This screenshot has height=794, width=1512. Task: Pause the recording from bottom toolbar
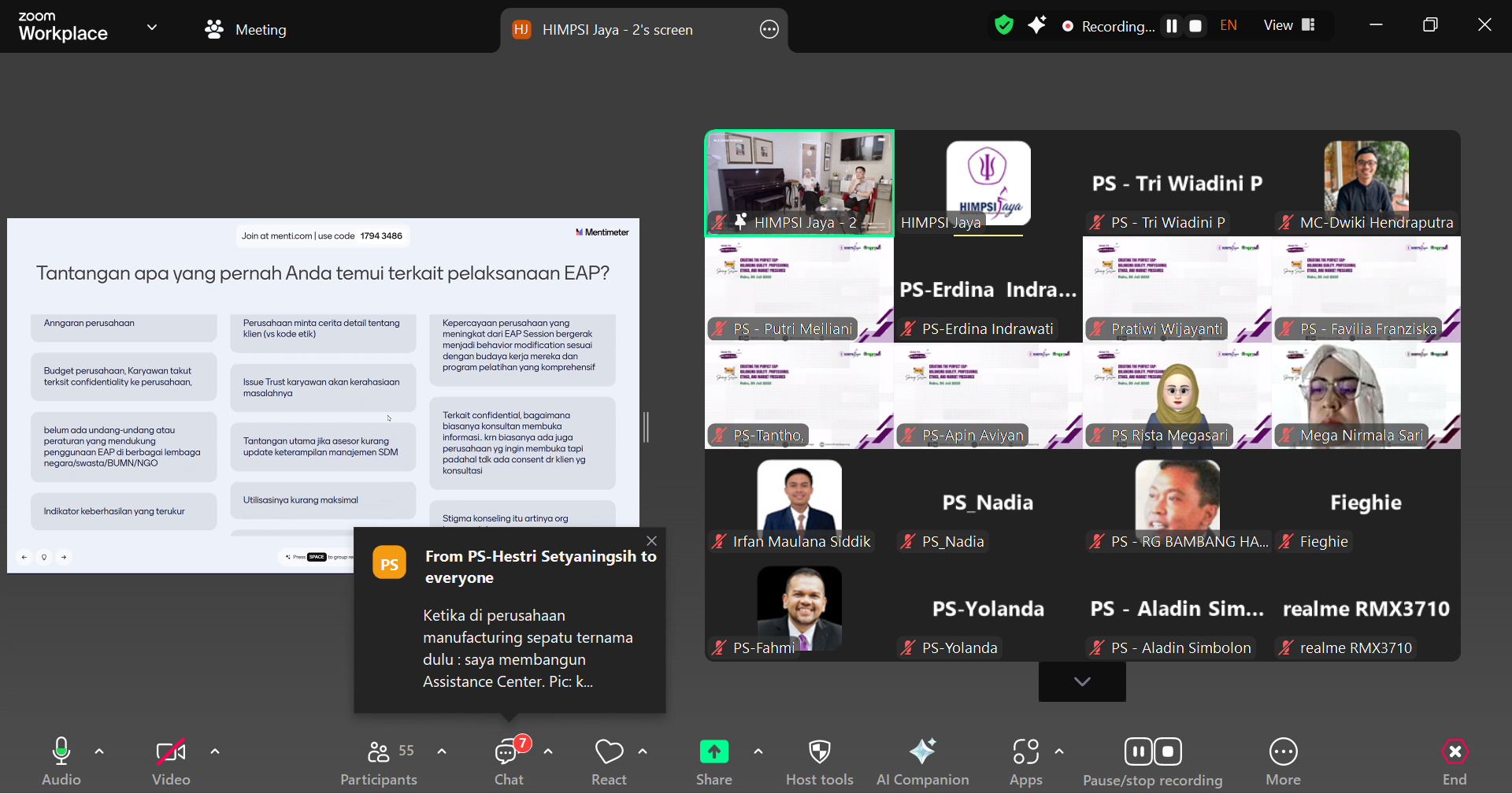[x=1139, y=751]
